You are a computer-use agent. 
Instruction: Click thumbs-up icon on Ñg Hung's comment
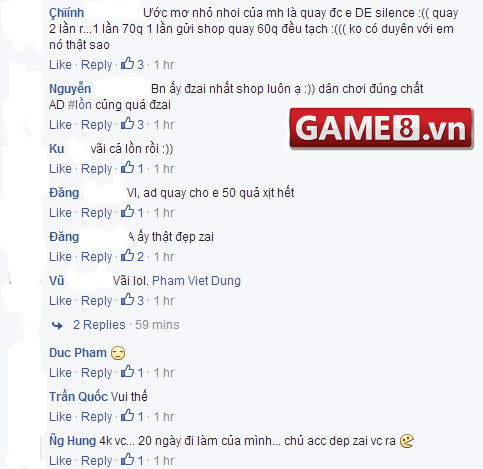click(127, 459)
